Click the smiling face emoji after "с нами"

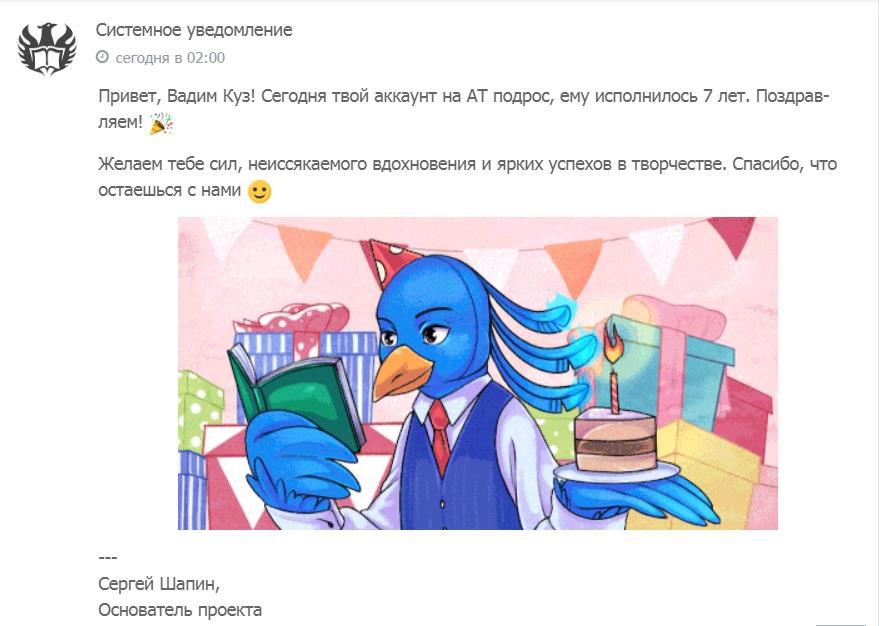click(x=259, y=191)
